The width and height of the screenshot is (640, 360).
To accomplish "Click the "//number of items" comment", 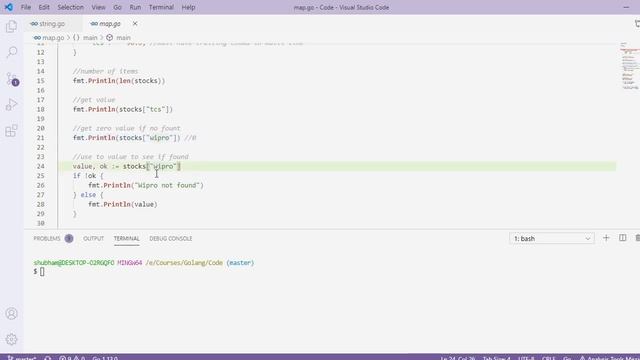I will click(105, 71).
